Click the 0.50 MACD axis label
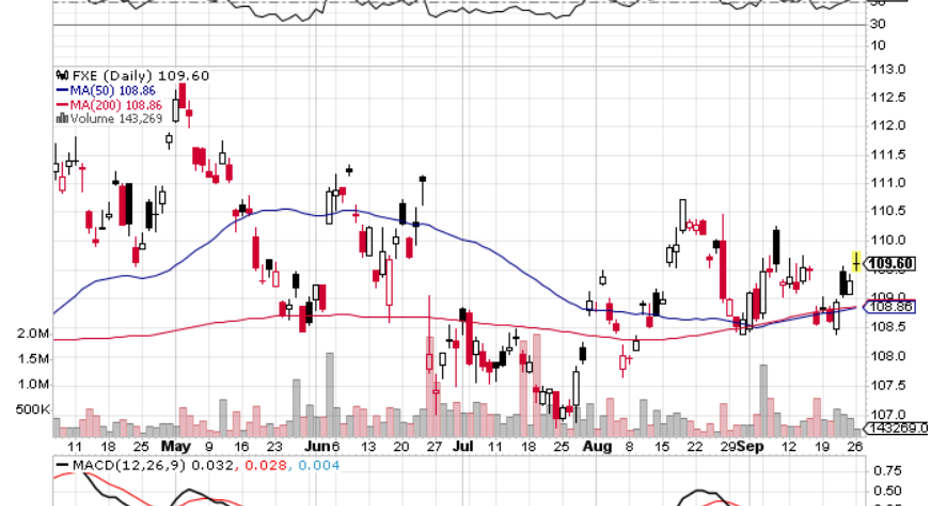 tap(888, 491)
